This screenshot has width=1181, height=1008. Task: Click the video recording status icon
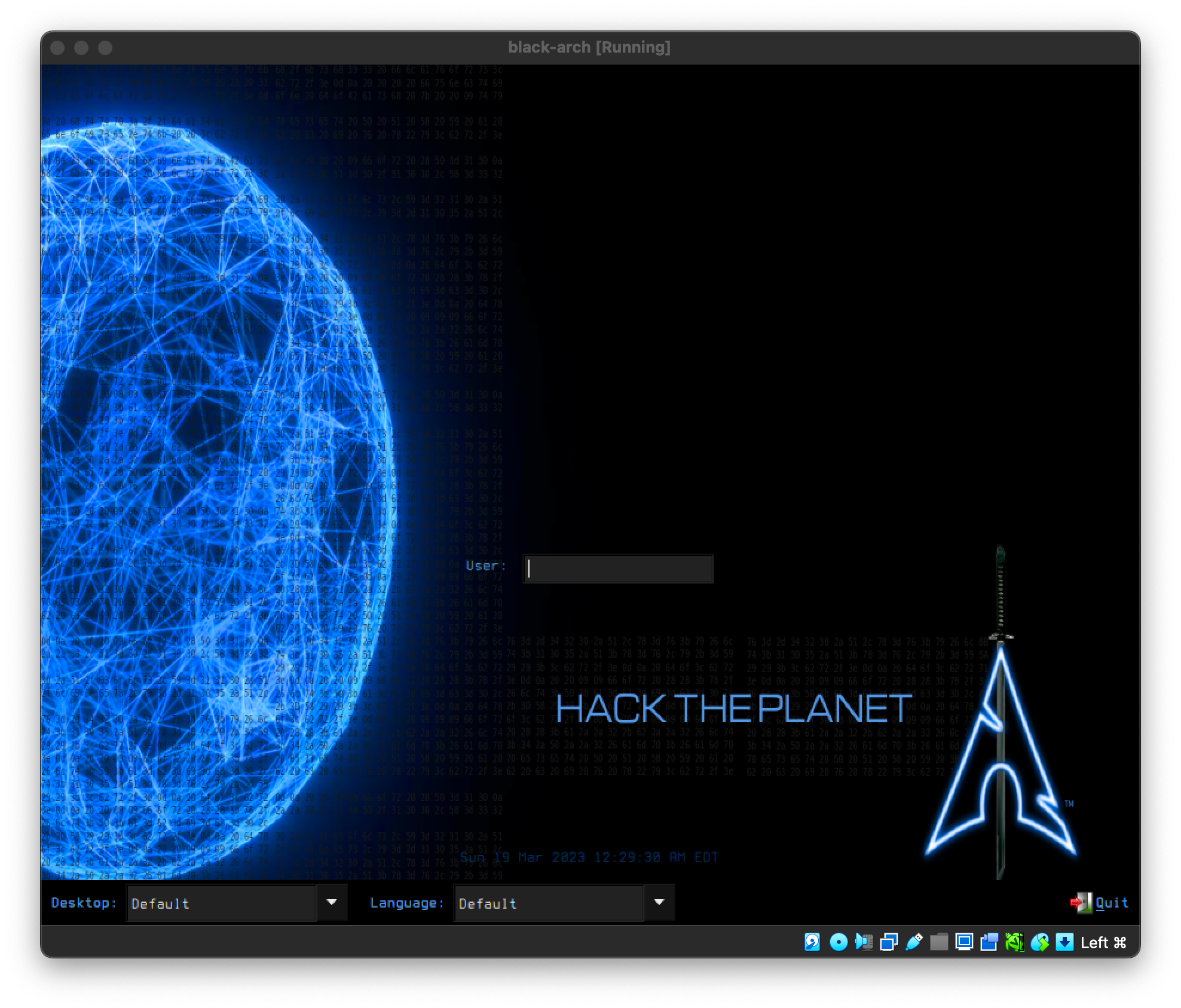coord(989,942)
